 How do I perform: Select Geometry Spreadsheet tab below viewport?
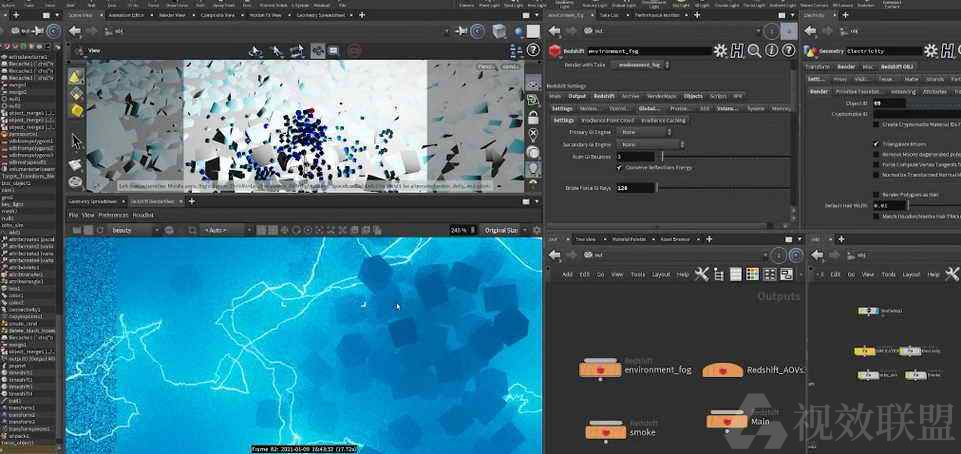(91, 202)
